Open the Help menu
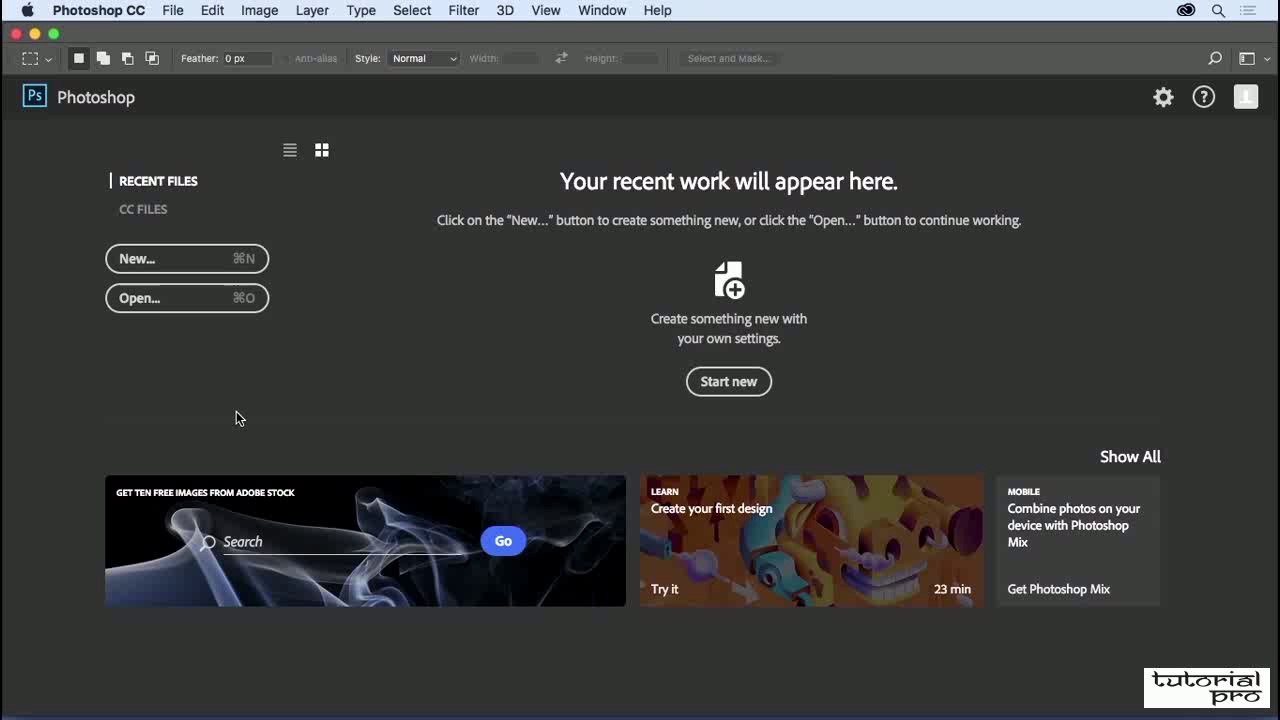This screenshot has height=720, width=1280. pyautogui.click(x=657, y=10)
